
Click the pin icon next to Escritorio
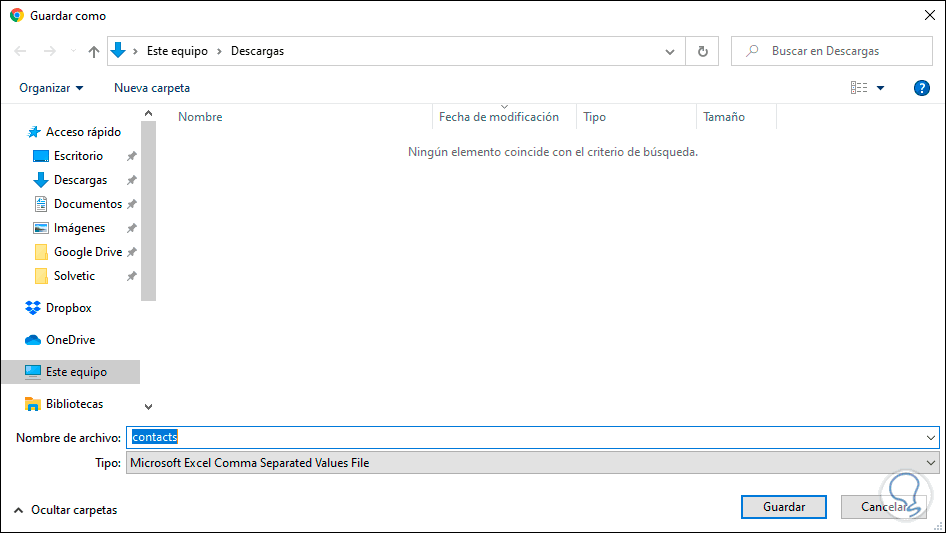(x=132, y=156)
